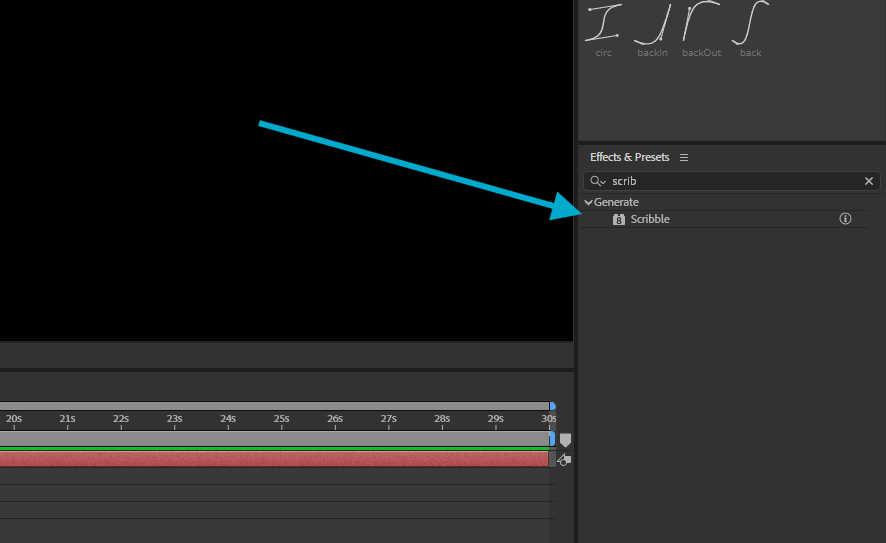This screenshot has height=543, width=886.
Task: Click the gray time navigator bar
Action: pyautogui.click(x=274, y=406)
